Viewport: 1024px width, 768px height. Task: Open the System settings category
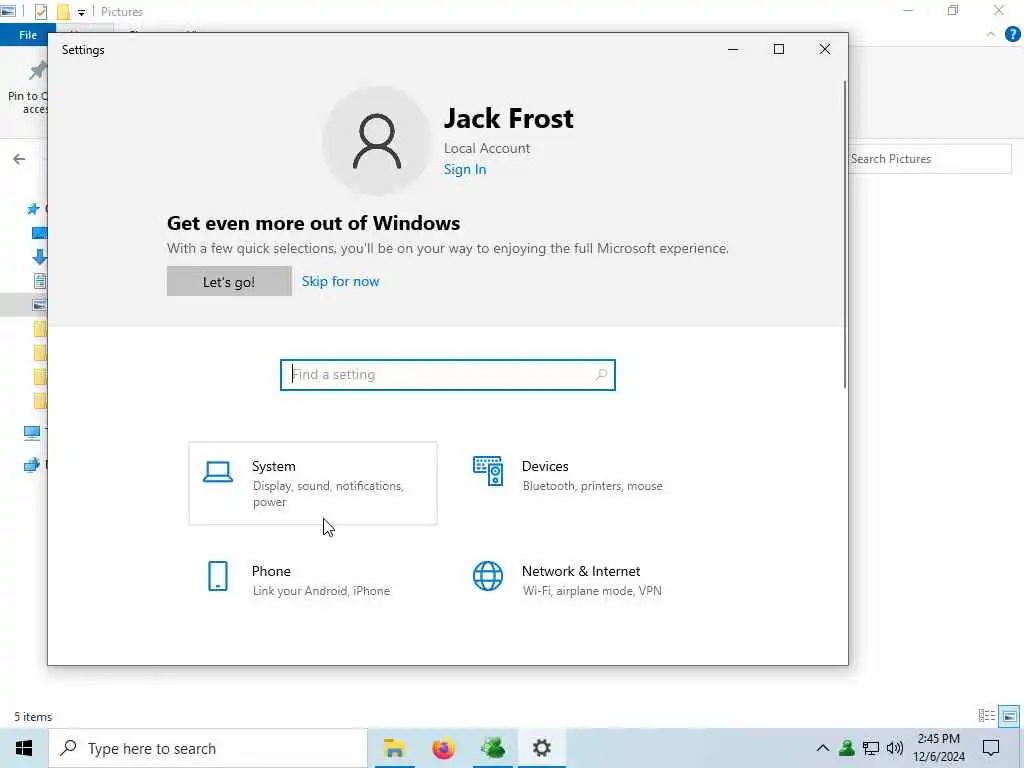313,483
